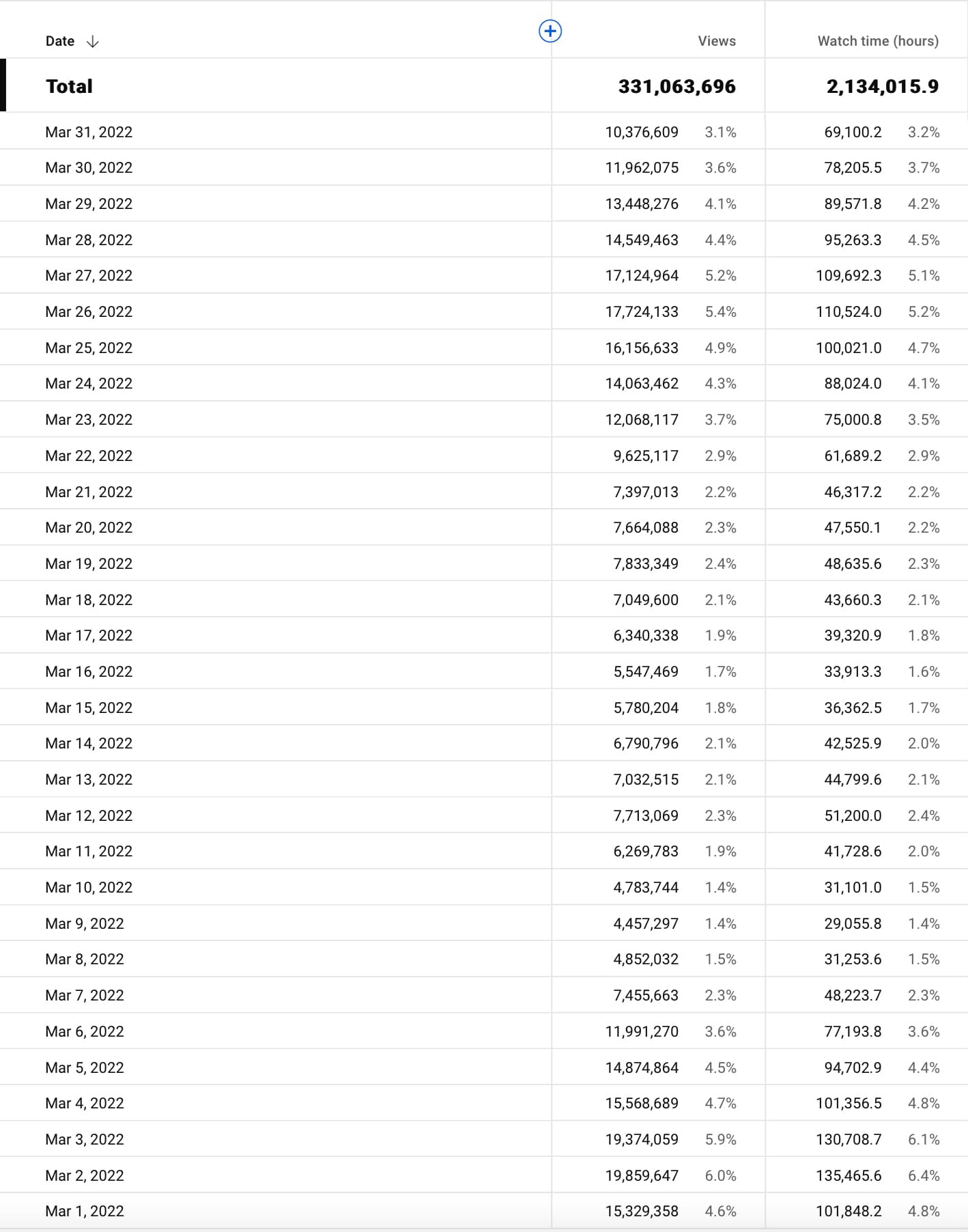Sort by Watch time (hours) header
Viewport: 968px width, 1232px height.
(877, 41)
